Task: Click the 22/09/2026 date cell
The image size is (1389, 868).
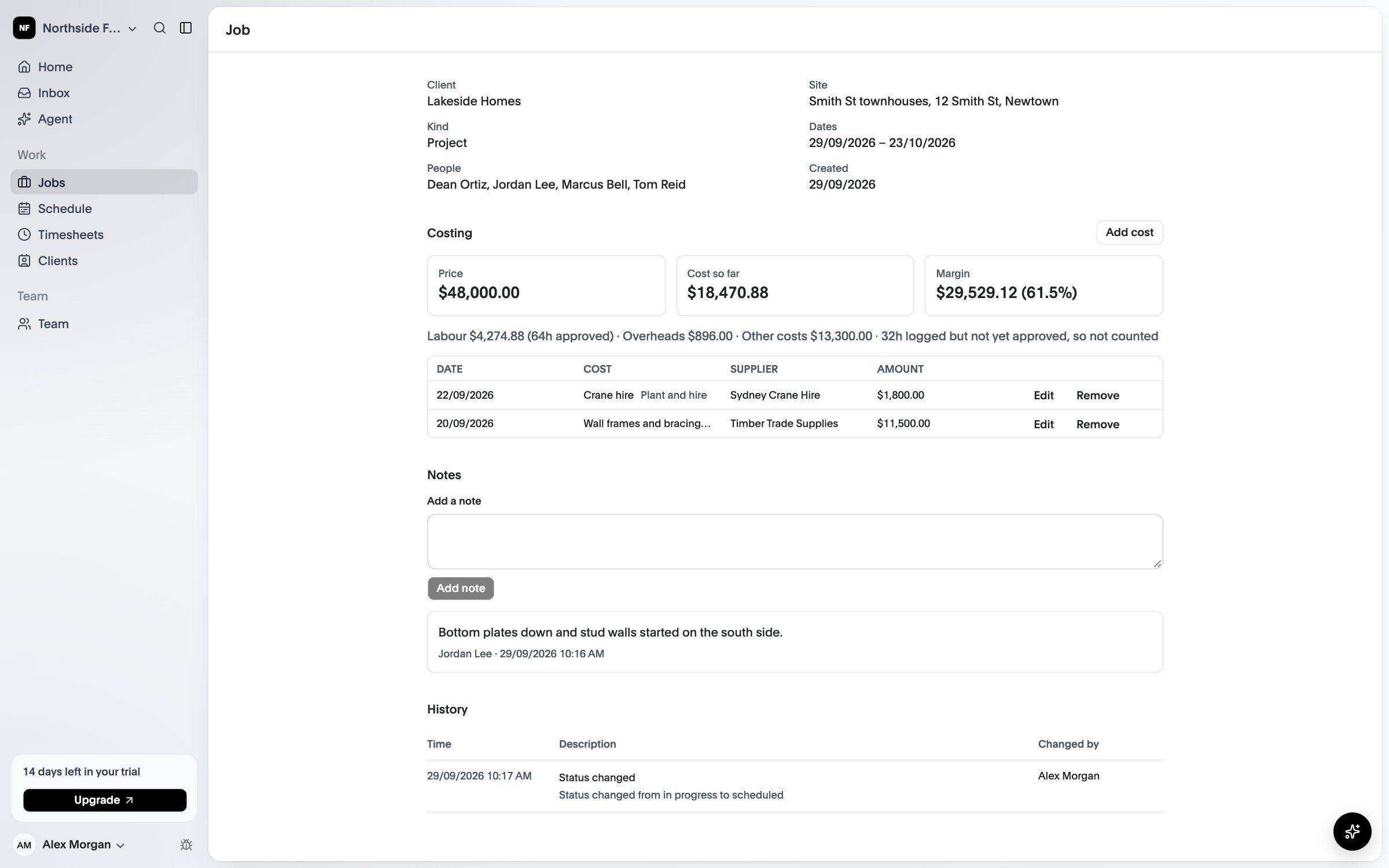Action: pos(465,395)
